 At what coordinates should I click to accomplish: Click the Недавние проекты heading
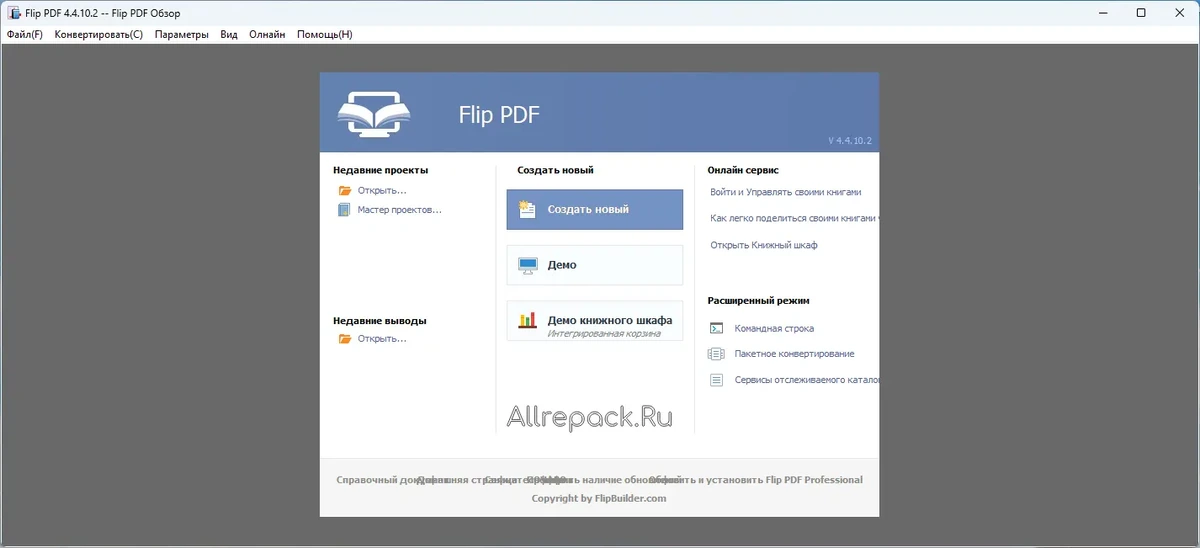[x=381, y=170]
